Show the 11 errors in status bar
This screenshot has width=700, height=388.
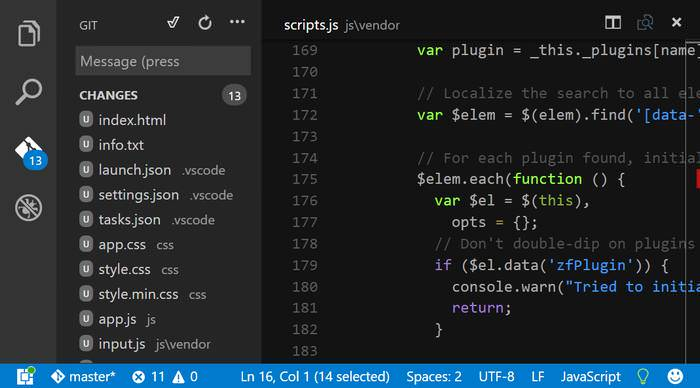click(149, 377)
